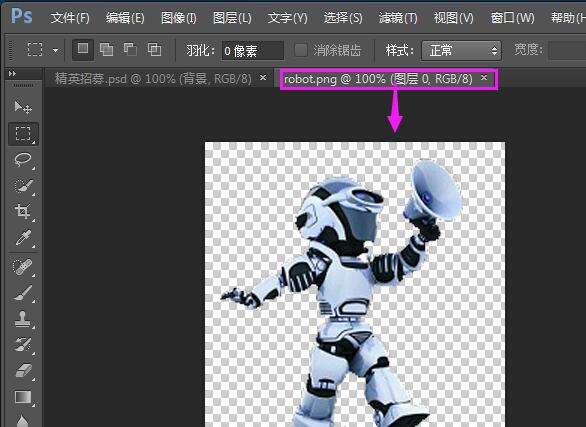Select the Spot Healing Brush tool
586x427 pixels.
tap(23, 267)
